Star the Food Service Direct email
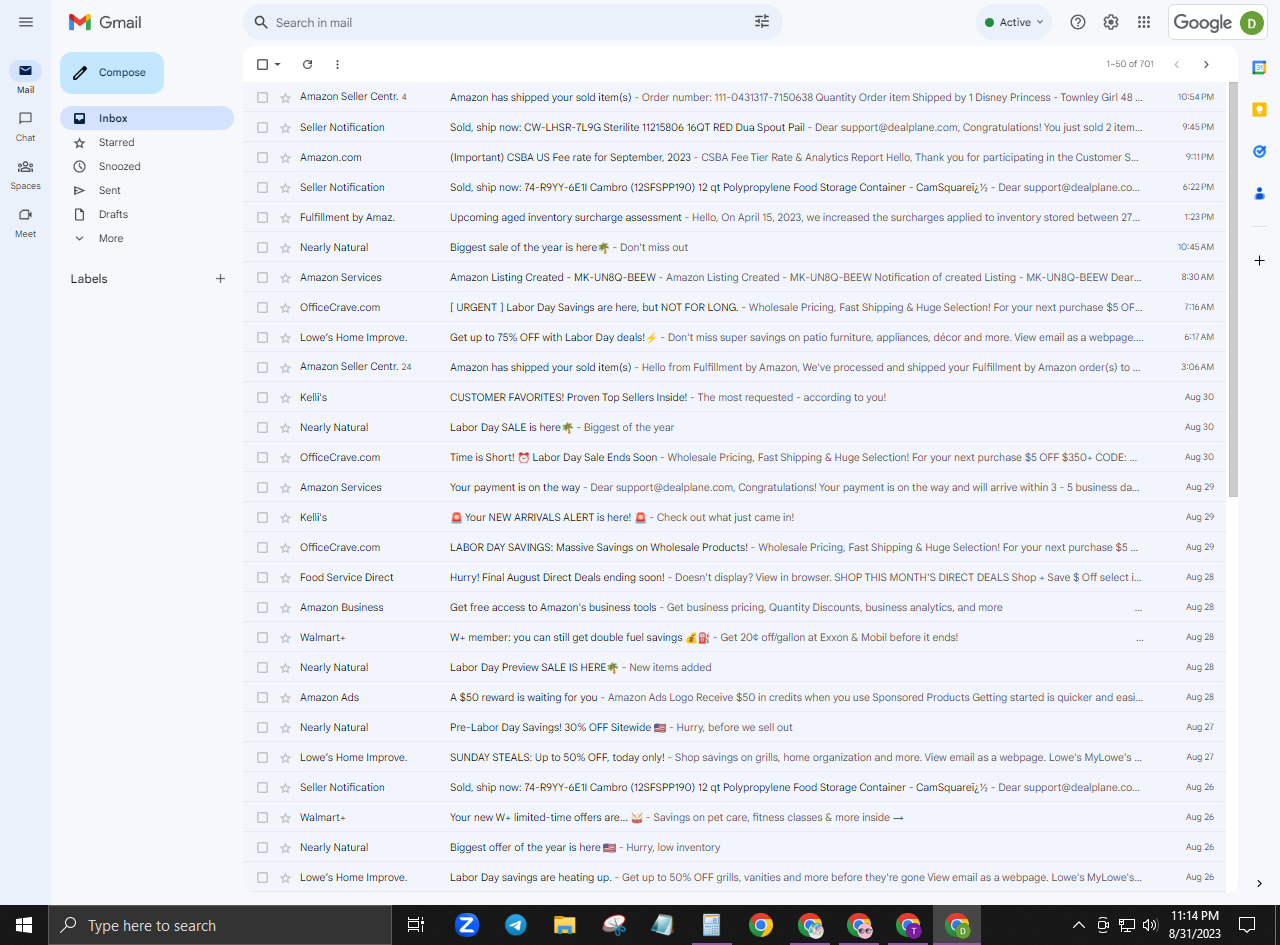The image size is (1280, 945). click(x=285, y=577)
